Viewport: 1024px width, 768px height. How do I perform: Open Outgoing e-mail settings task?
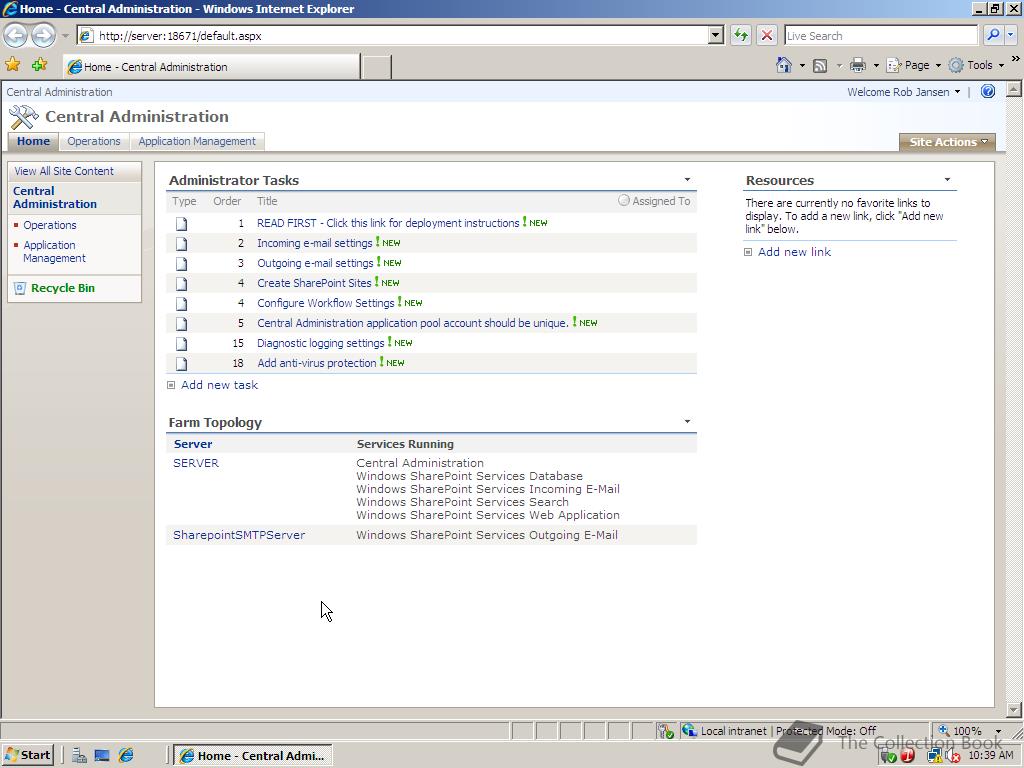[x=315, y=263]
